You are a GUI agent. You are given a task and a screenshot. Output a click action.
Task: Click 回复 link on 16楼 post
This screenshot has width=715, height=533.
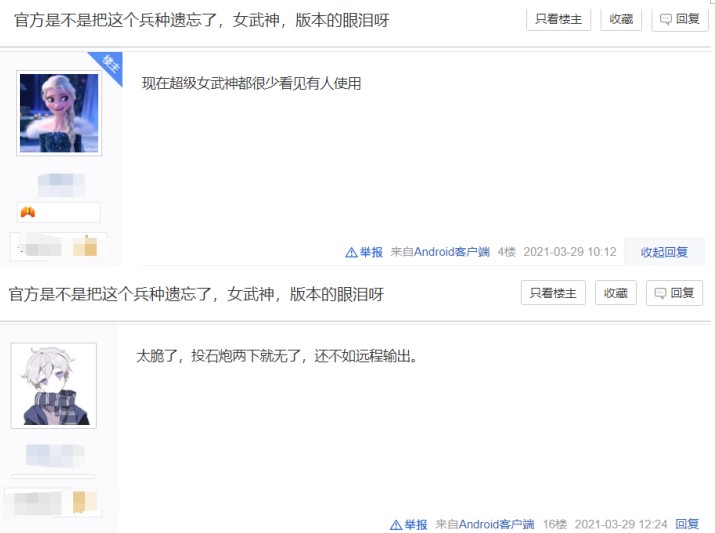click(x=687, y=524)
